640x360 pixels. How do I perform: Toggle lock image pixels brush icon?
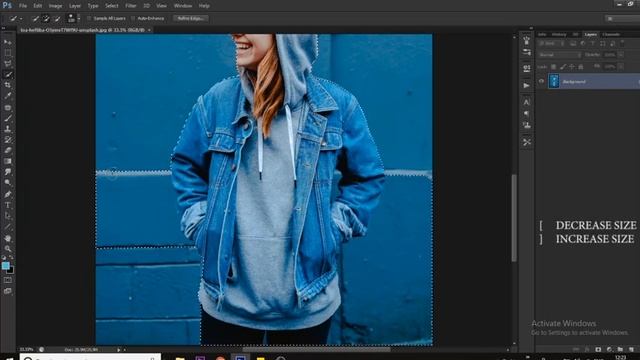(563, 67)
